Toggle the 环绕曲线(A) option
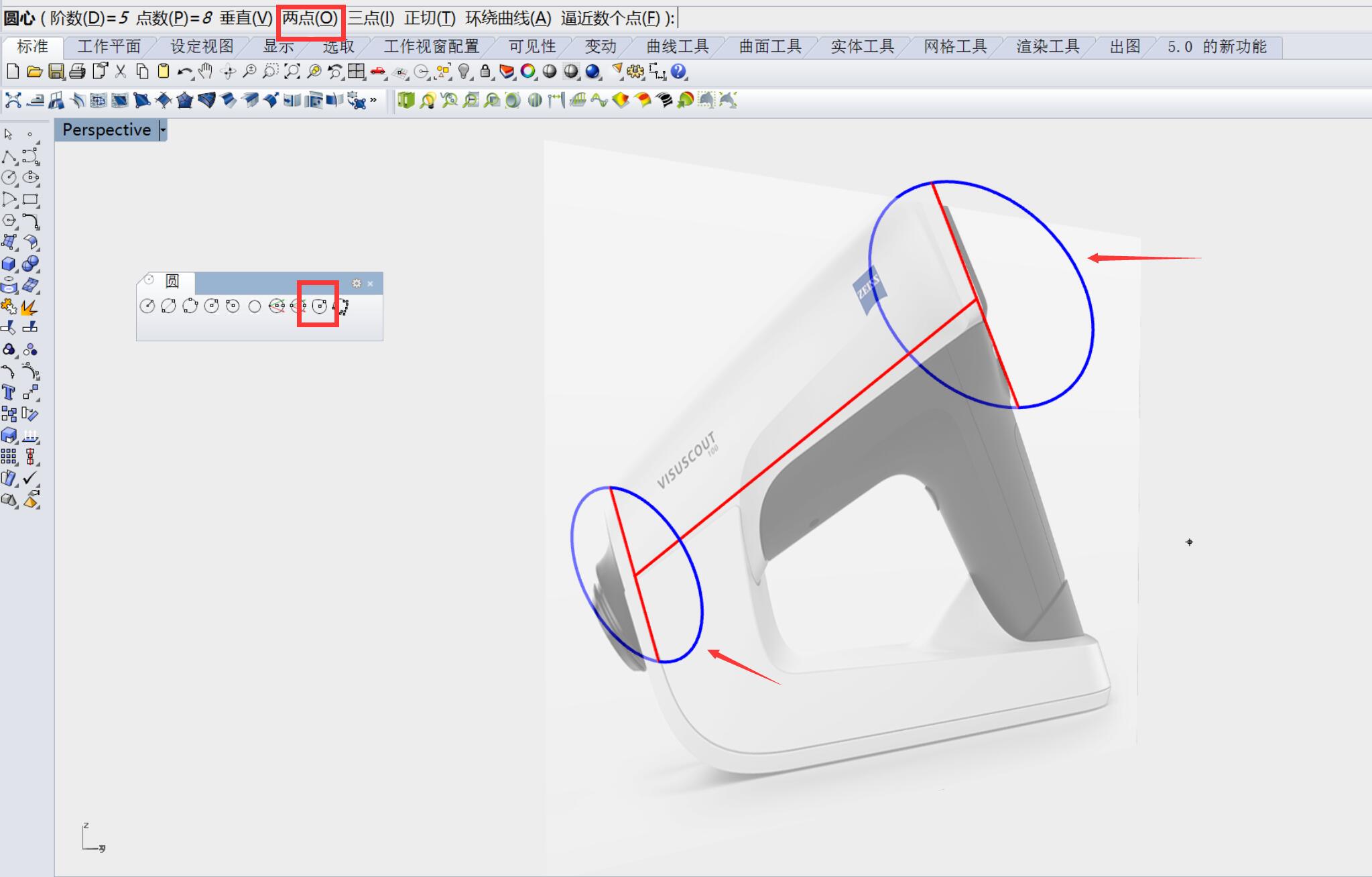The image size is (1372, 877). pyautogui.click(x=508, y=18)
